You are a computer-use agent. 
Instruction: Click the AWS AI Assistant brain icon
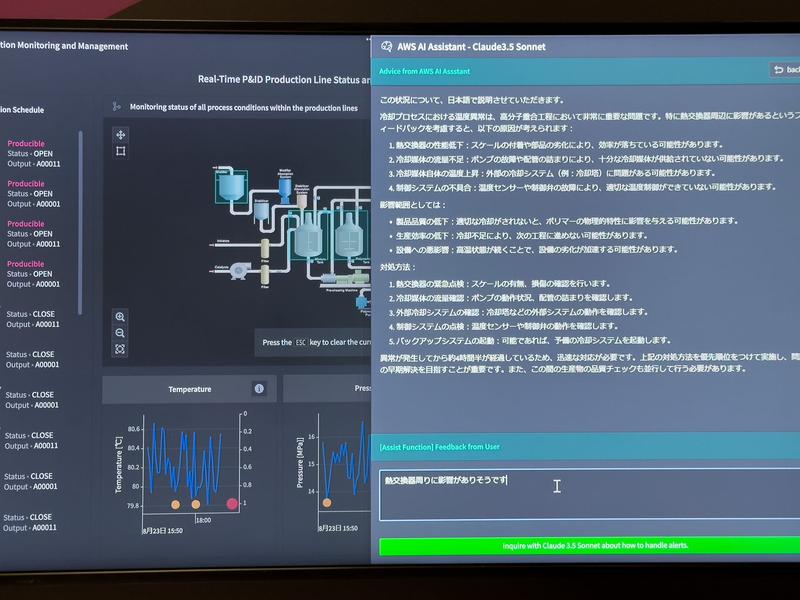click(386, 46)
